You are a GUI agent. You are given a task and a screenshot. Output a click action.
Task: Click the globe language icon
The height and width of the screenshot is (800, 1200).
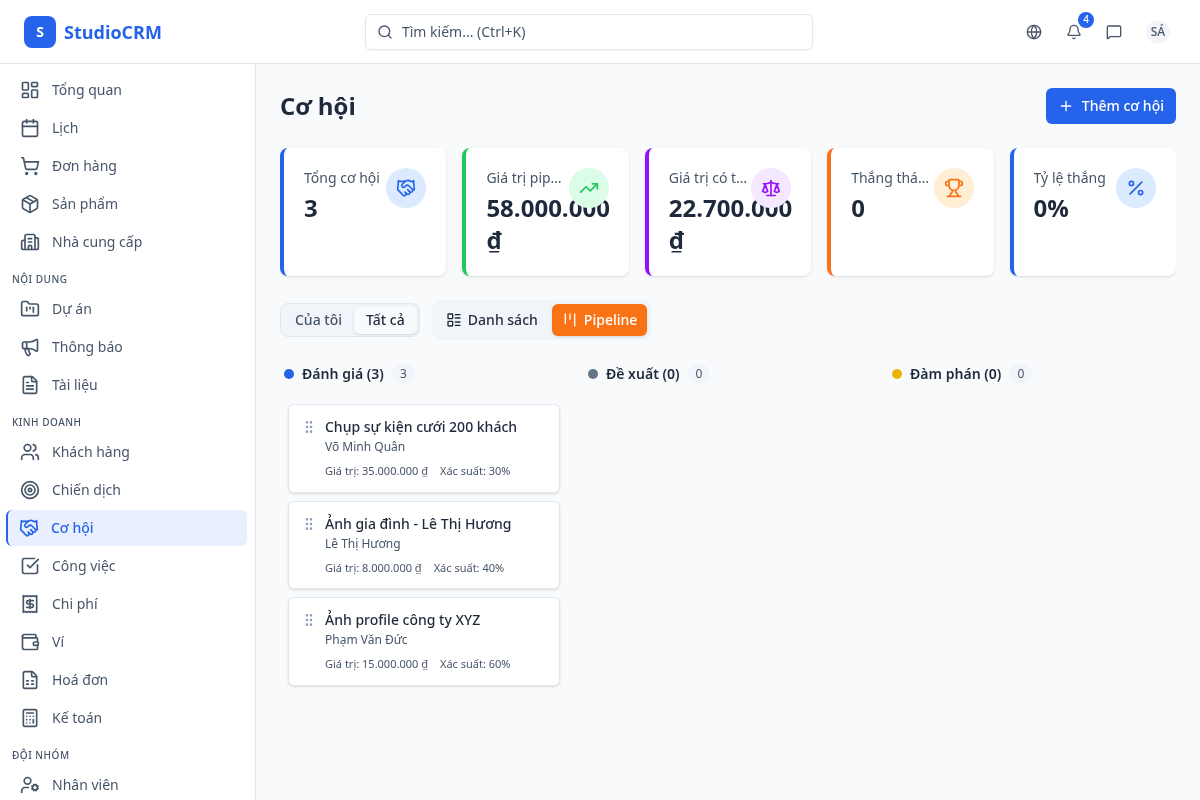coord(1033,32)
